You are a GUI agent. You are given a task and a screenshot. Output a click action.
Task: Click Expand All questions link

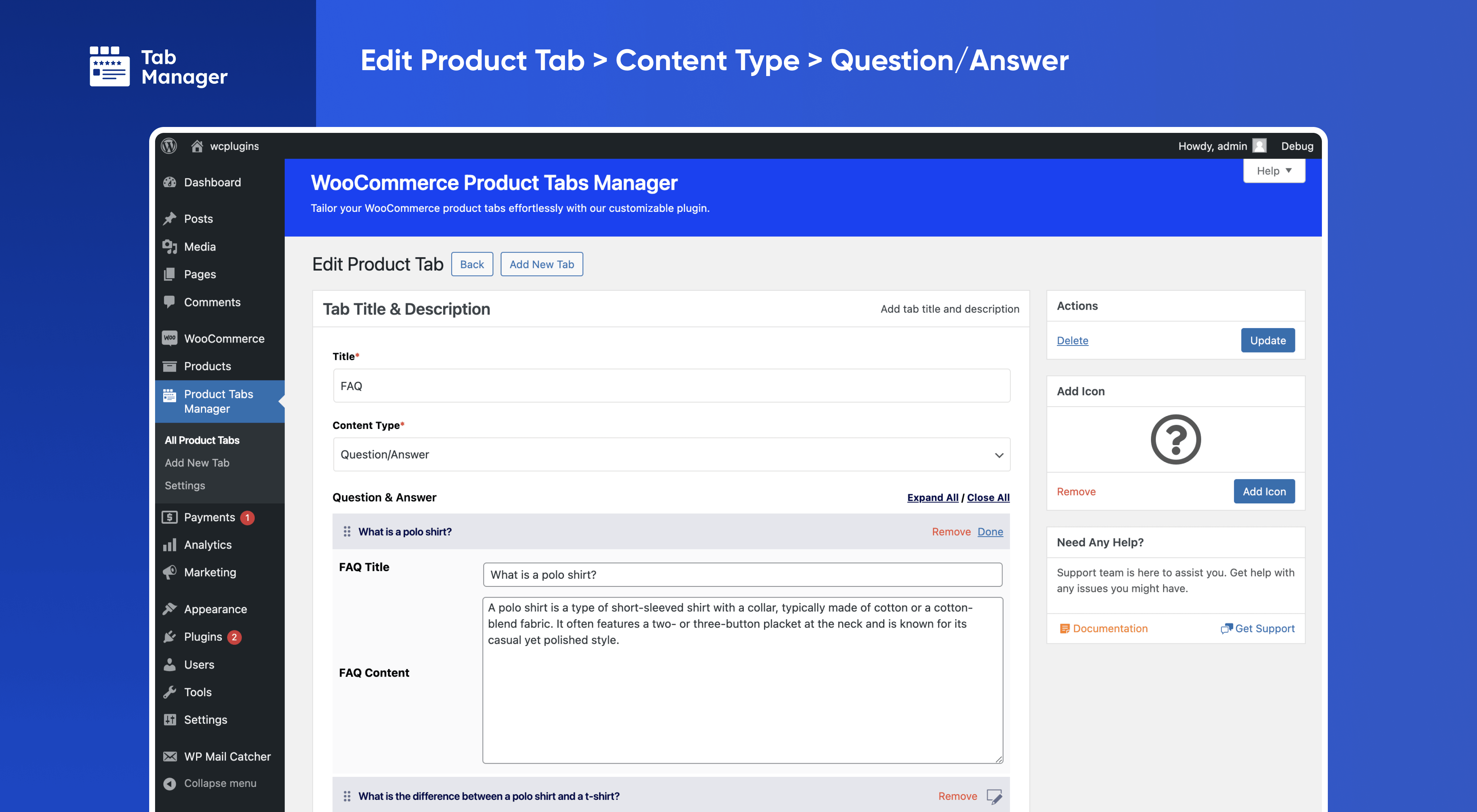click(x=932, y=498)
